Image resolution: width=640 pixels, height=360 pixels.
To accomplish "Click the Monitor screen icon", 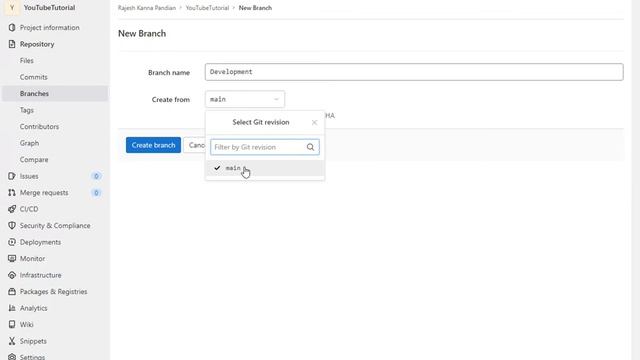I will 12,258.
